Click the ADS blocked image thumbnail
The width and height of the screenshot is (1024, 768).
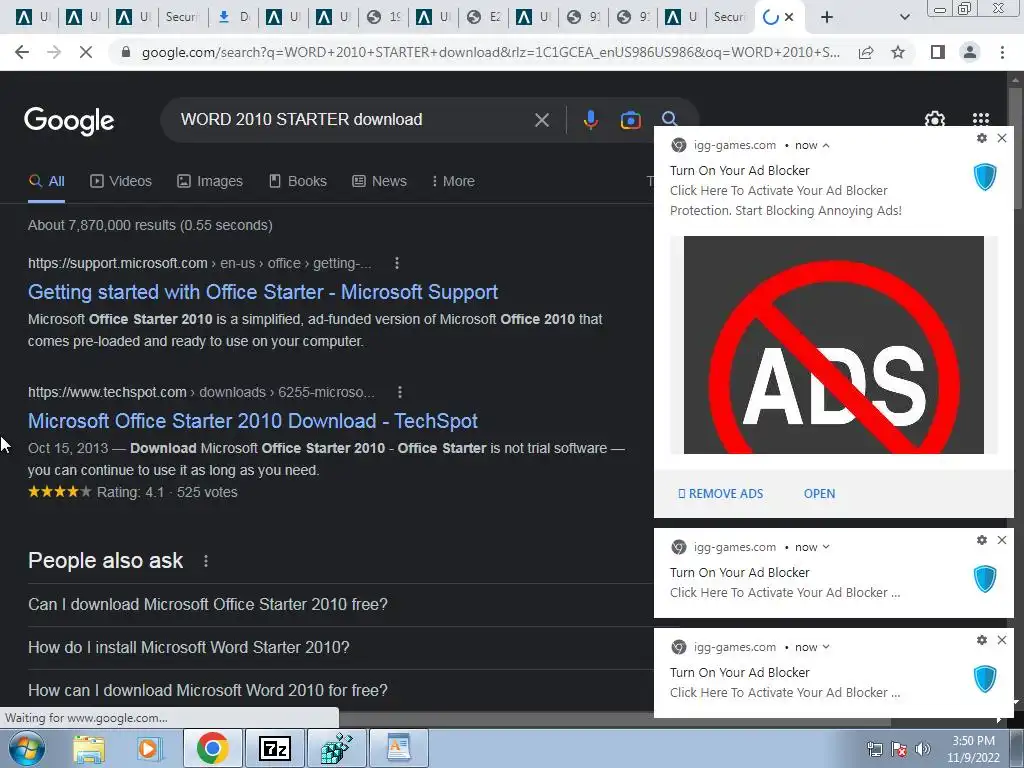coord(833,345)
